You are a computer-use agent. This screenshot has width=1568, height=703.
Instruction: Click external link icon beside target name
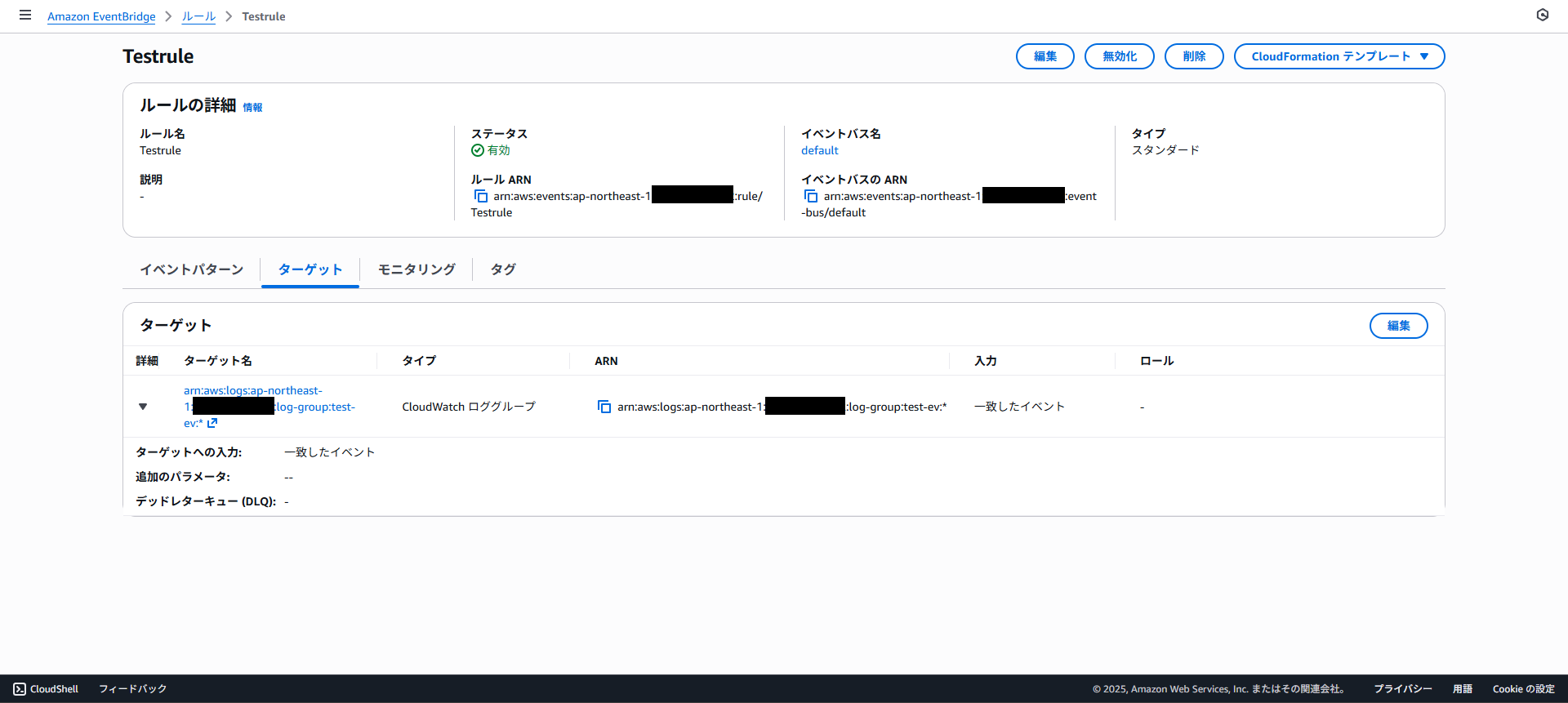point(212,423)
